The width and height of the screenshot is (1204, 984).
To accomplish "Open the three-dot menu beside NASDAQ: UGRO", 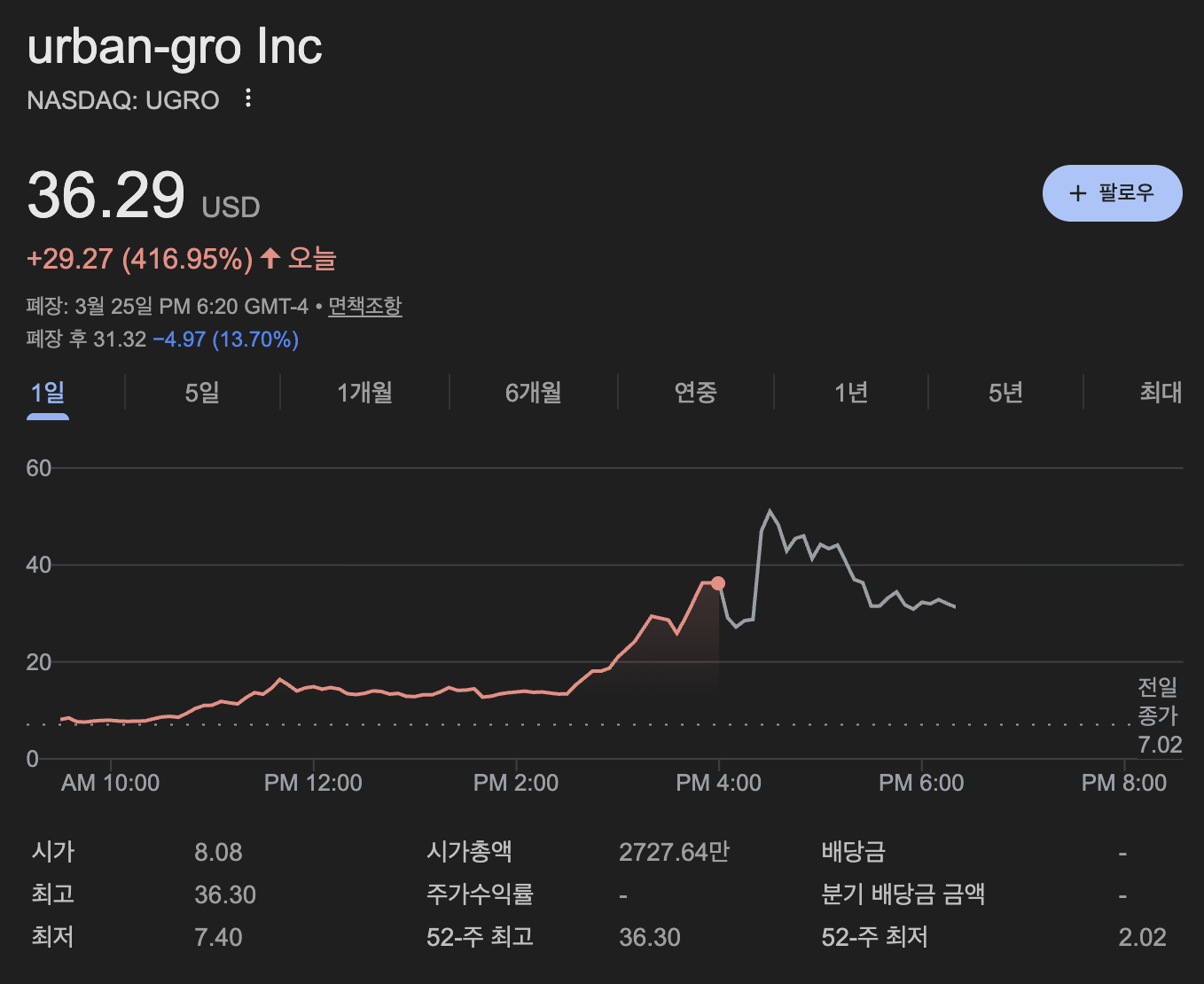I will coord(248,98).
